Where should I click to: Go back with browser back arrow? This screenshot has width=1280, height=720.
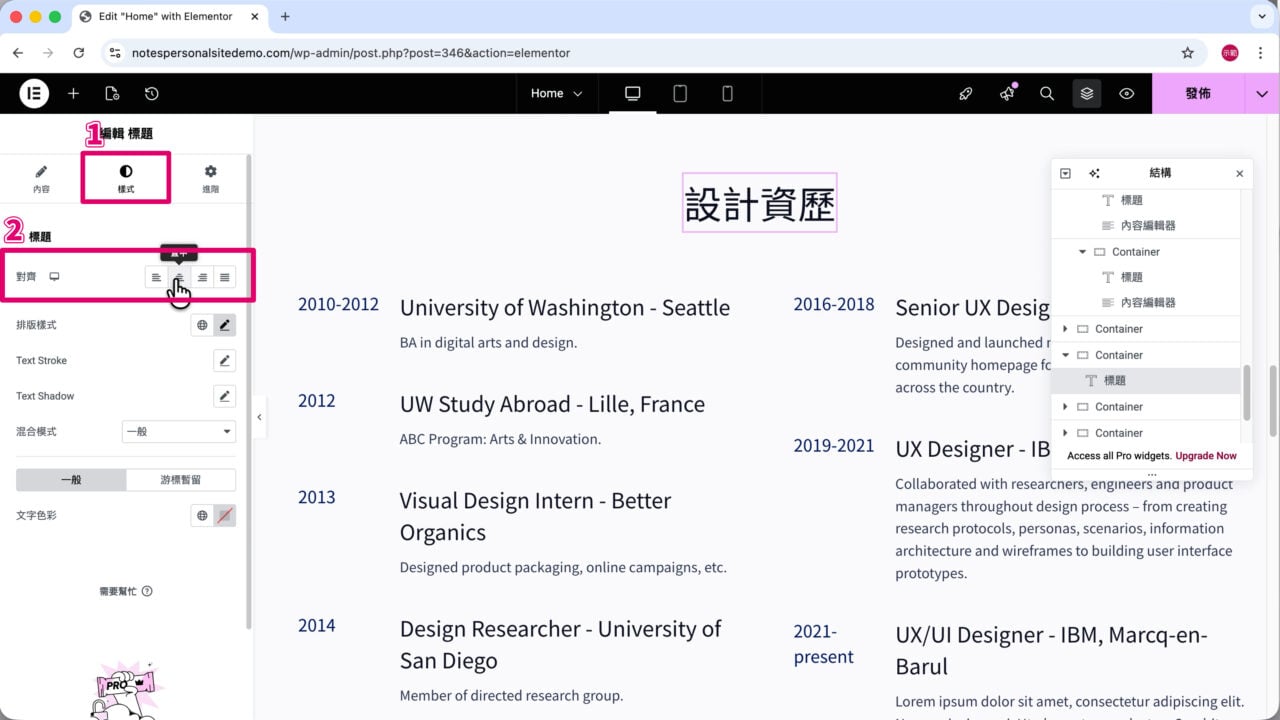[18, 53]
